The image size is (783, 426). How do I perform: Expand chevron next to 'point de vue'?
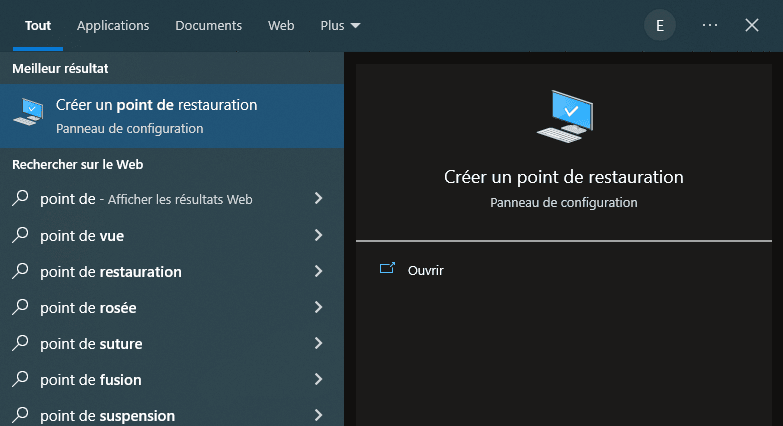tap(319, 235)
